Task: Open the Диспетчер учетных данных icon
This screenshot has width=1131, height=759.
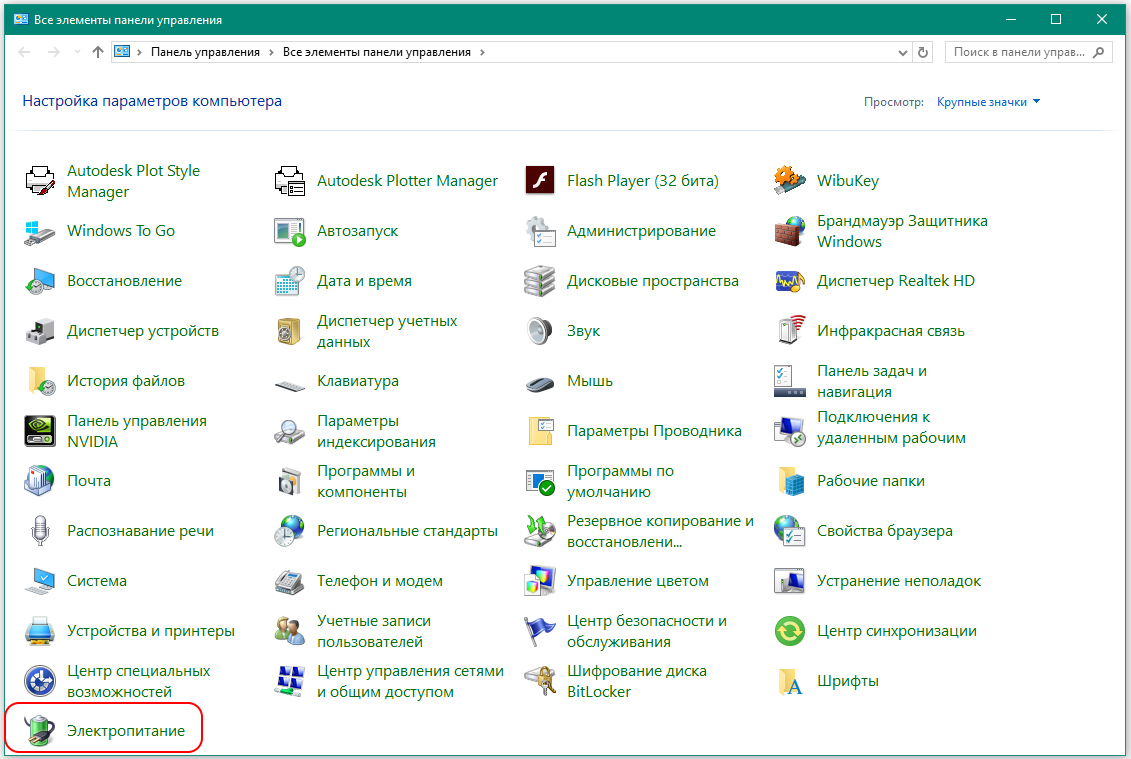Action: point(290,331)
